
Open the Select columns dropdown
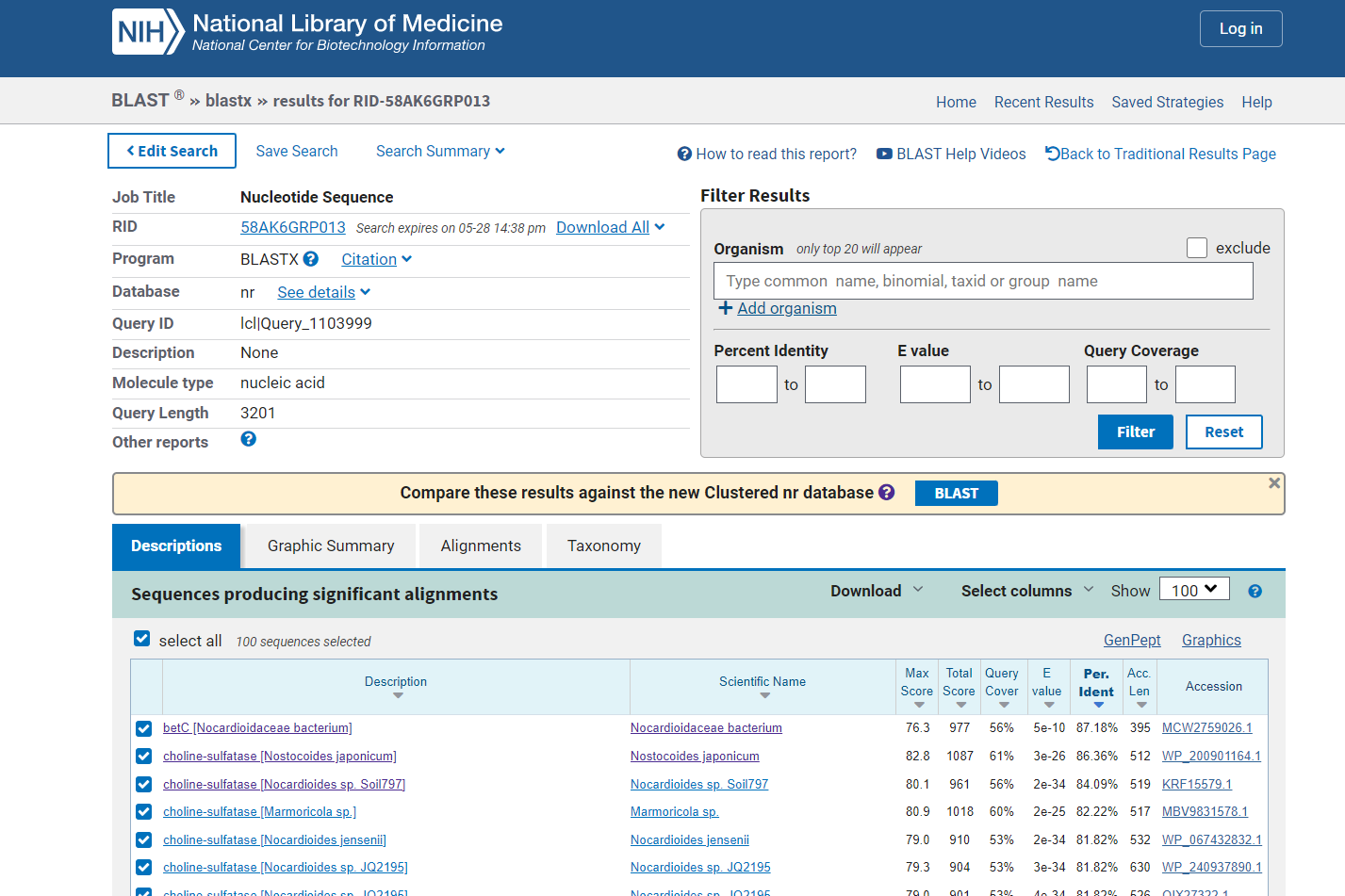[1027, 591]
